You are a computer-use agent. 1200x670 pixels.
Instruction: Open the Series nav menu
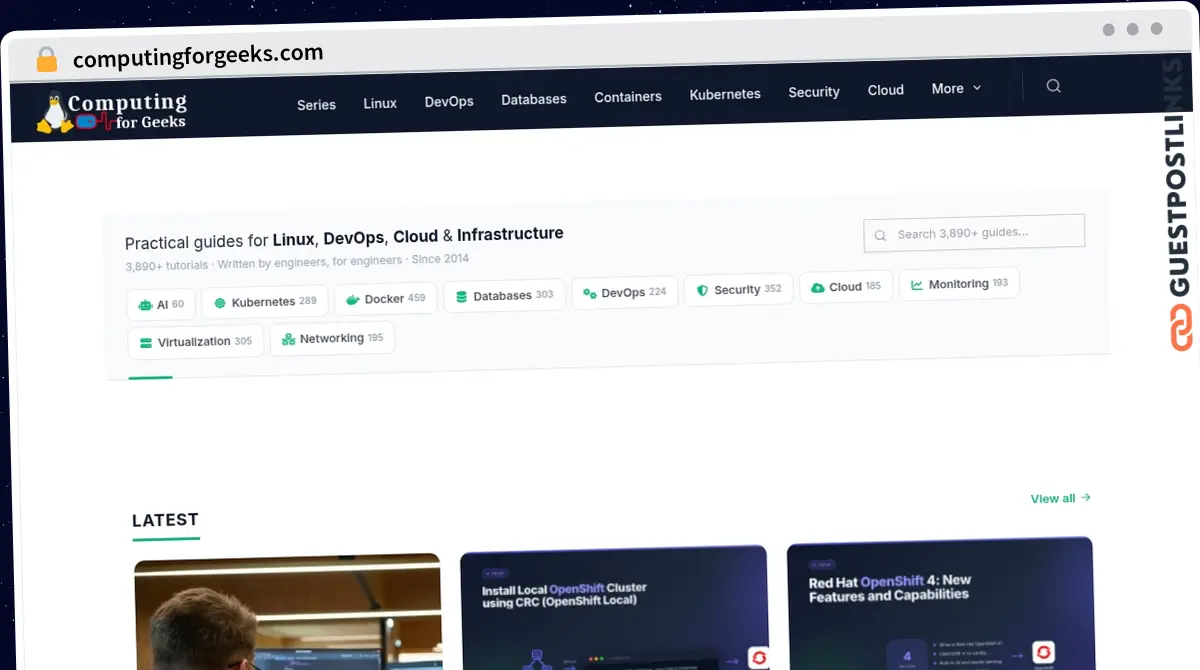pyautogui.click(x=316, y=104)
